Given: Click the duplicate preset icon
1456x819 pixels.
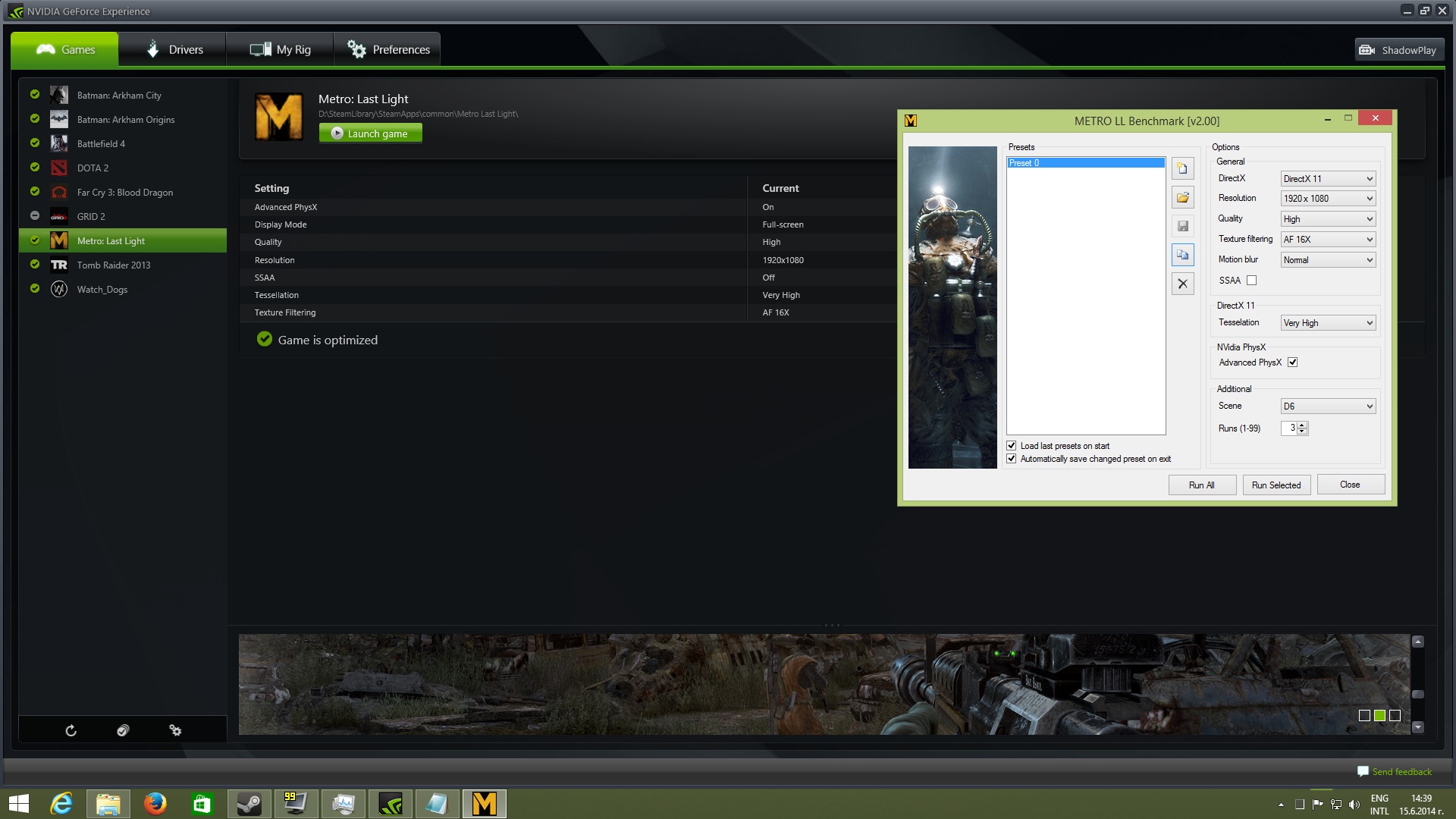Looking at the screenshot, I should pos(1182,255).
